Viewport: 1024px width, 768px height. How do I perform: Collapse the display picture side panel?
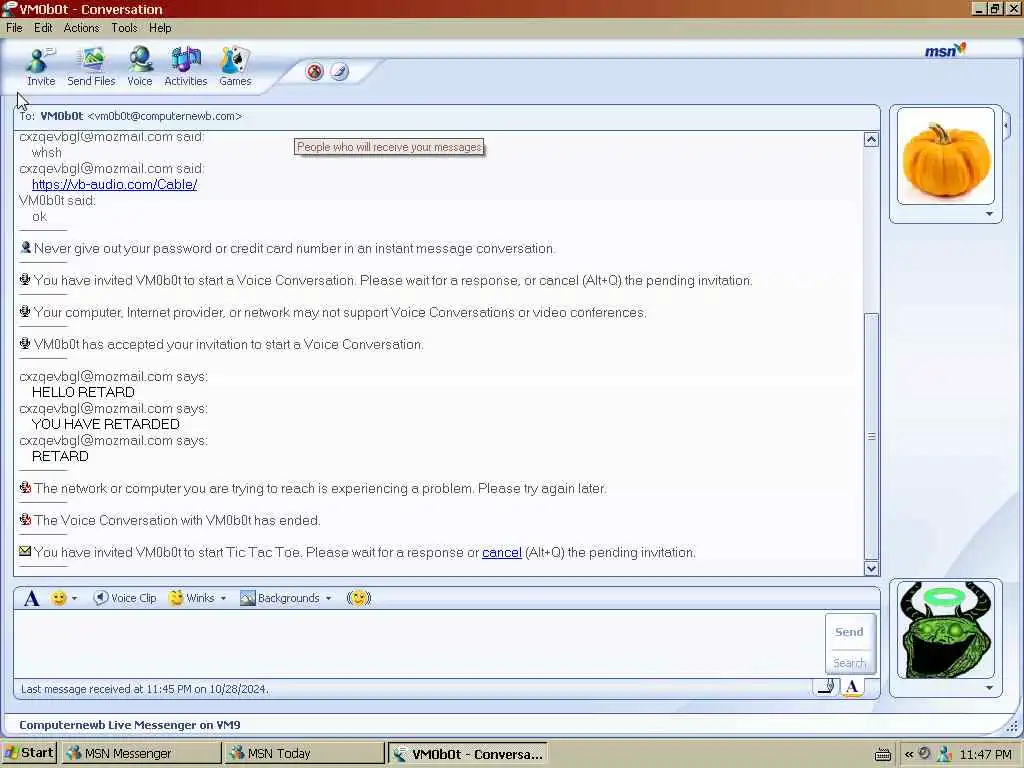pos(1006,125)
